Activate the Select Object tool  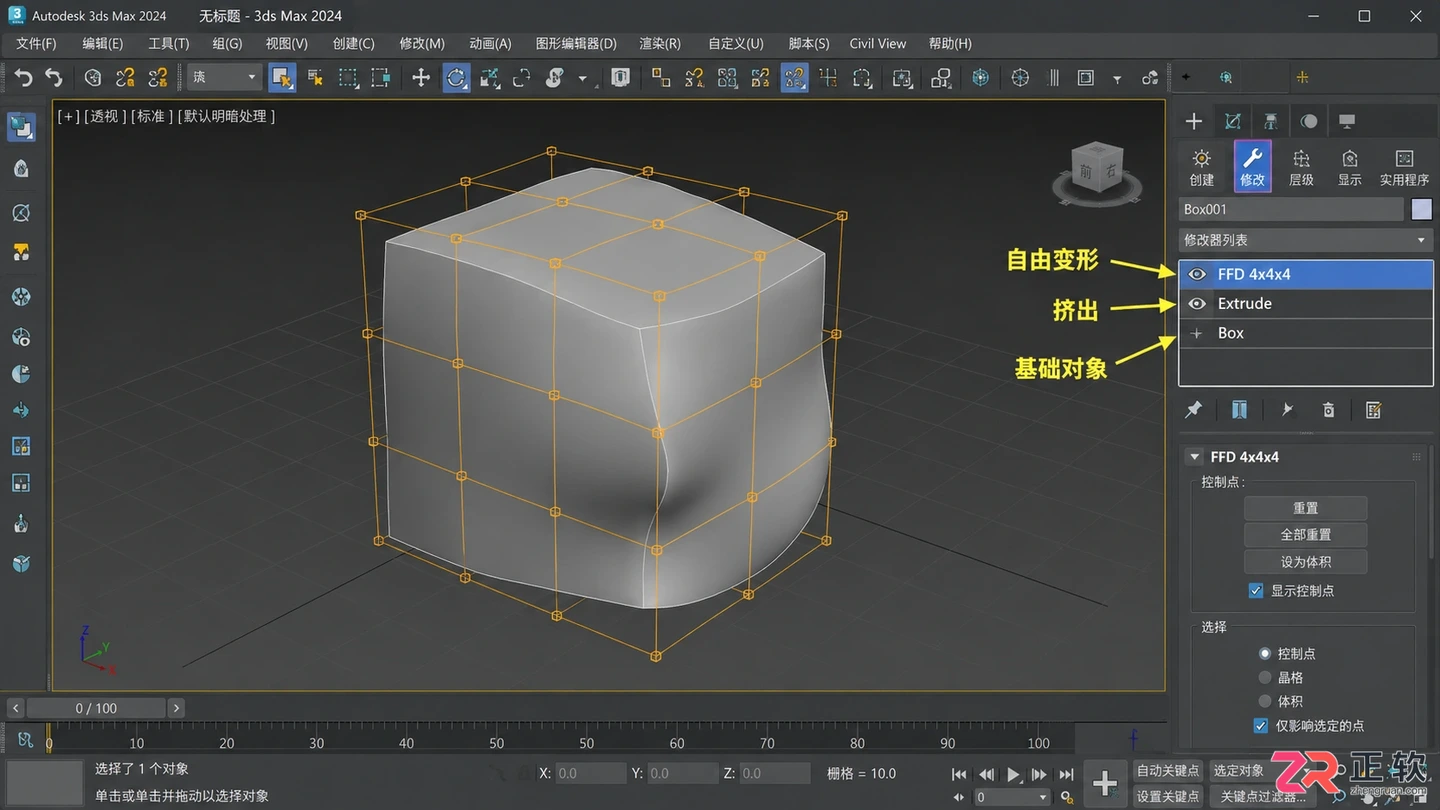click(282, 78)
